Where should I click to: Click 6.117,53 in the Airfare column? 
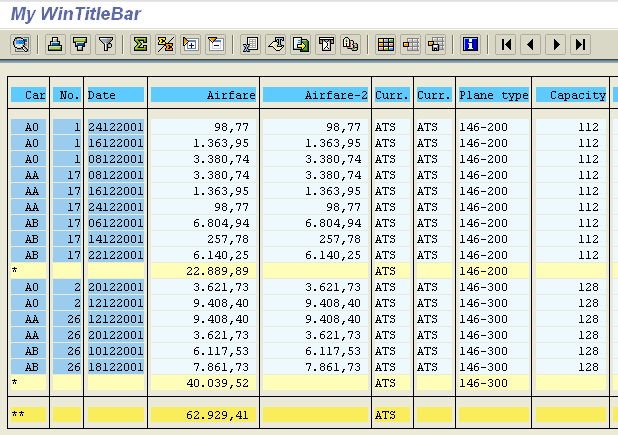coord(203,351)
